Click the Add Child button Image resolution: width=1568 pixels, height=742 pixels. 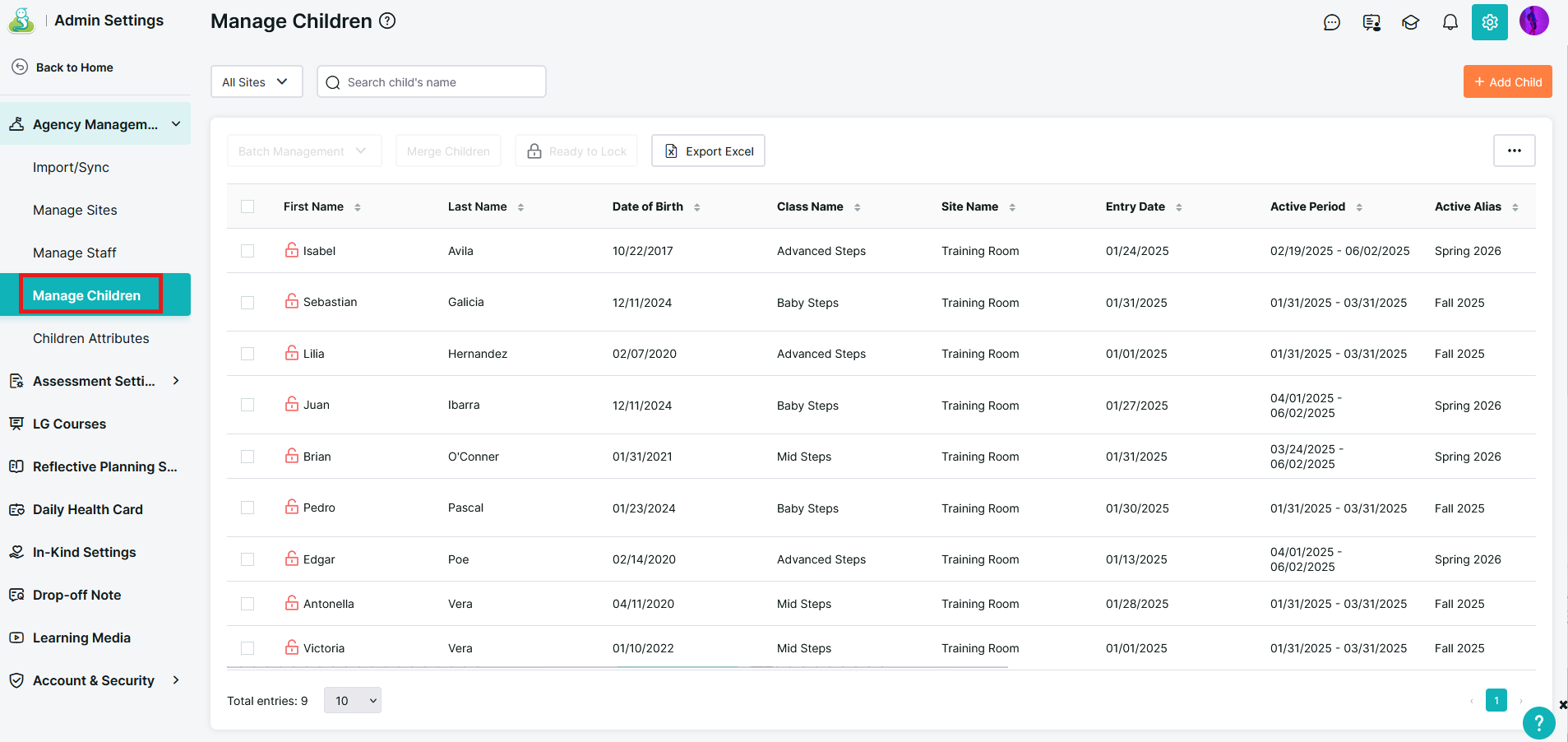point(1508,81)
